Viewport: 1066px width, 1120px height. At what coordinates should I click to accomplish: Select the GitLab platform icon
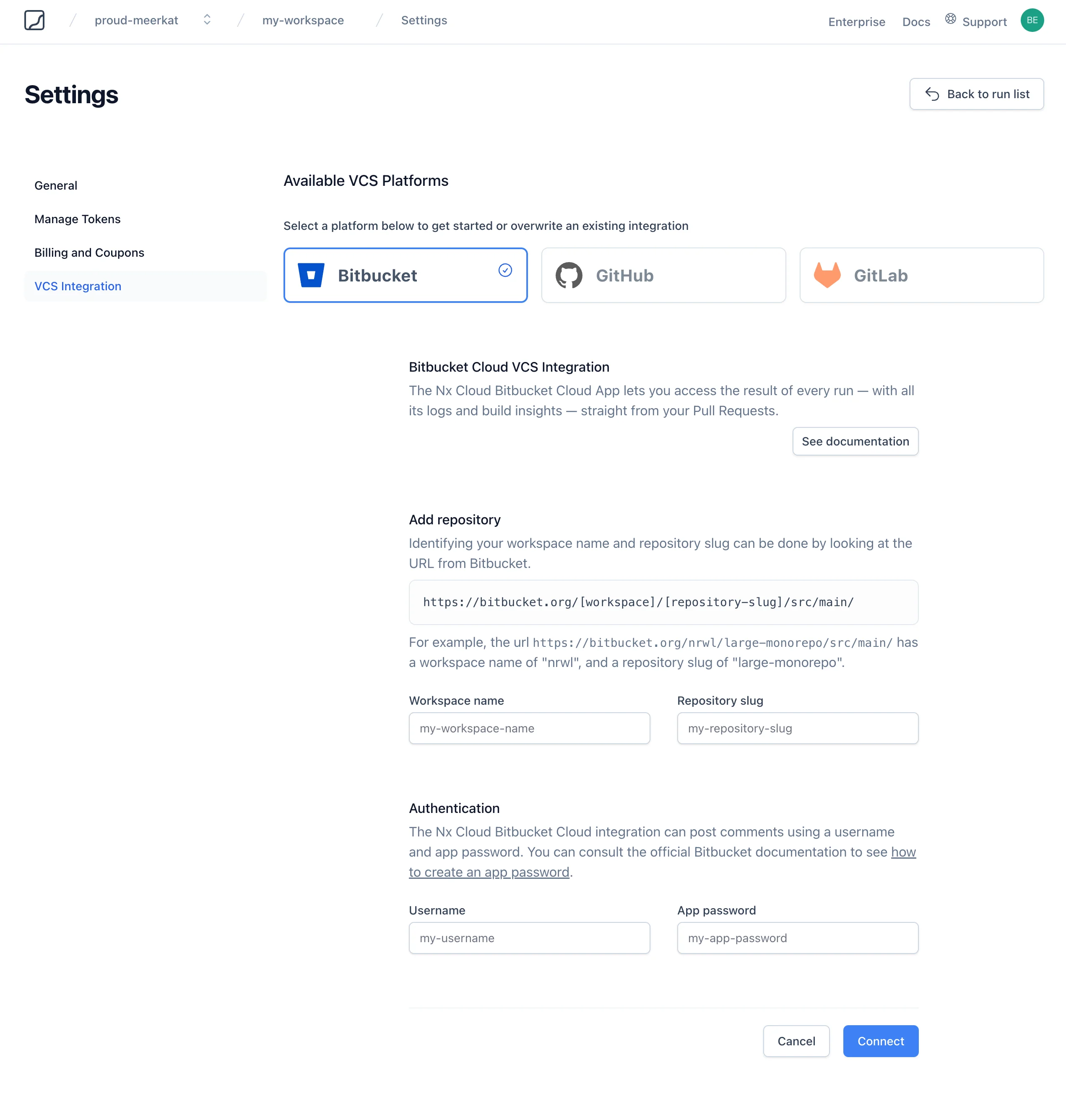(x=829, y=275)
